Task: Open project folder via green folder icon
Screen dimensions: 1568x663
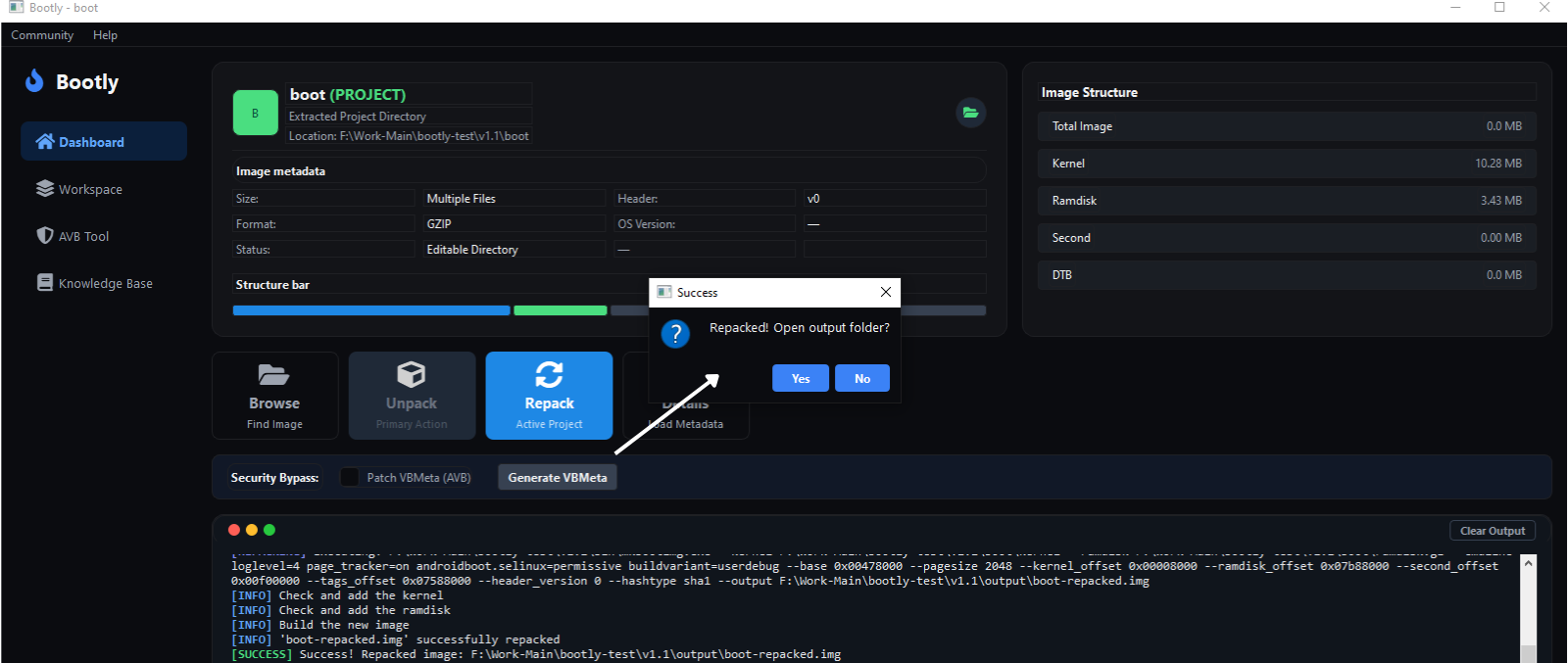Action: click(970, 113)
